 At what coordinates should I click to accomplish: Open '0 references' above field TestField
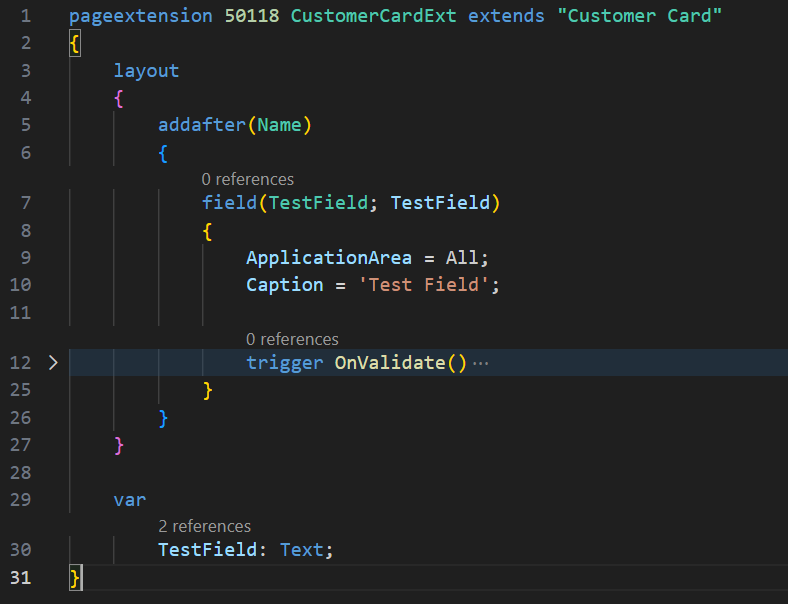click(x=247, y=180)
